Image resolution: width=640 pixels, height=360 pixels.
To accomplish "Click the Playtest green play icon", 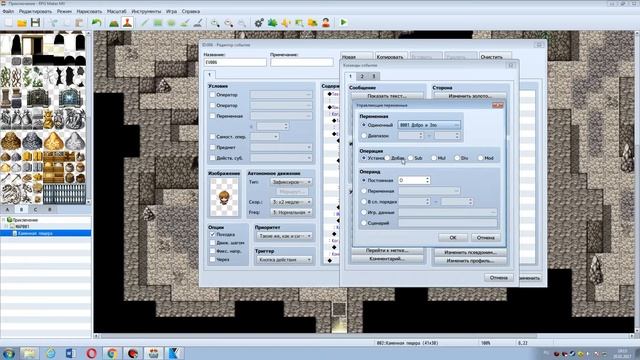I will coord(344,23).
